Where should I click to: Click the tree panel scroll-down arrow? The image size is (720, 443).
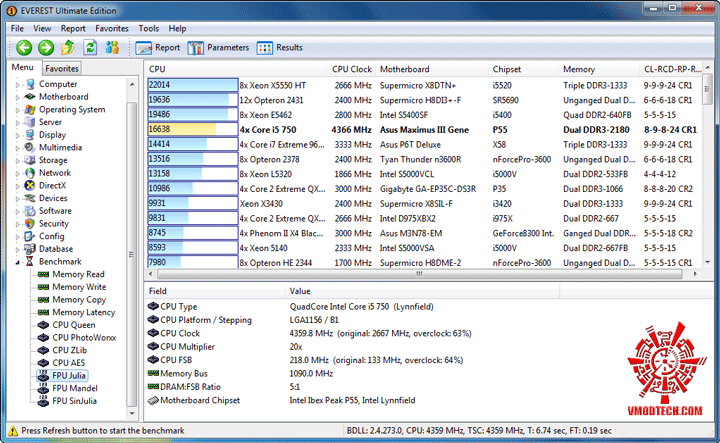(x=132, y=413)
